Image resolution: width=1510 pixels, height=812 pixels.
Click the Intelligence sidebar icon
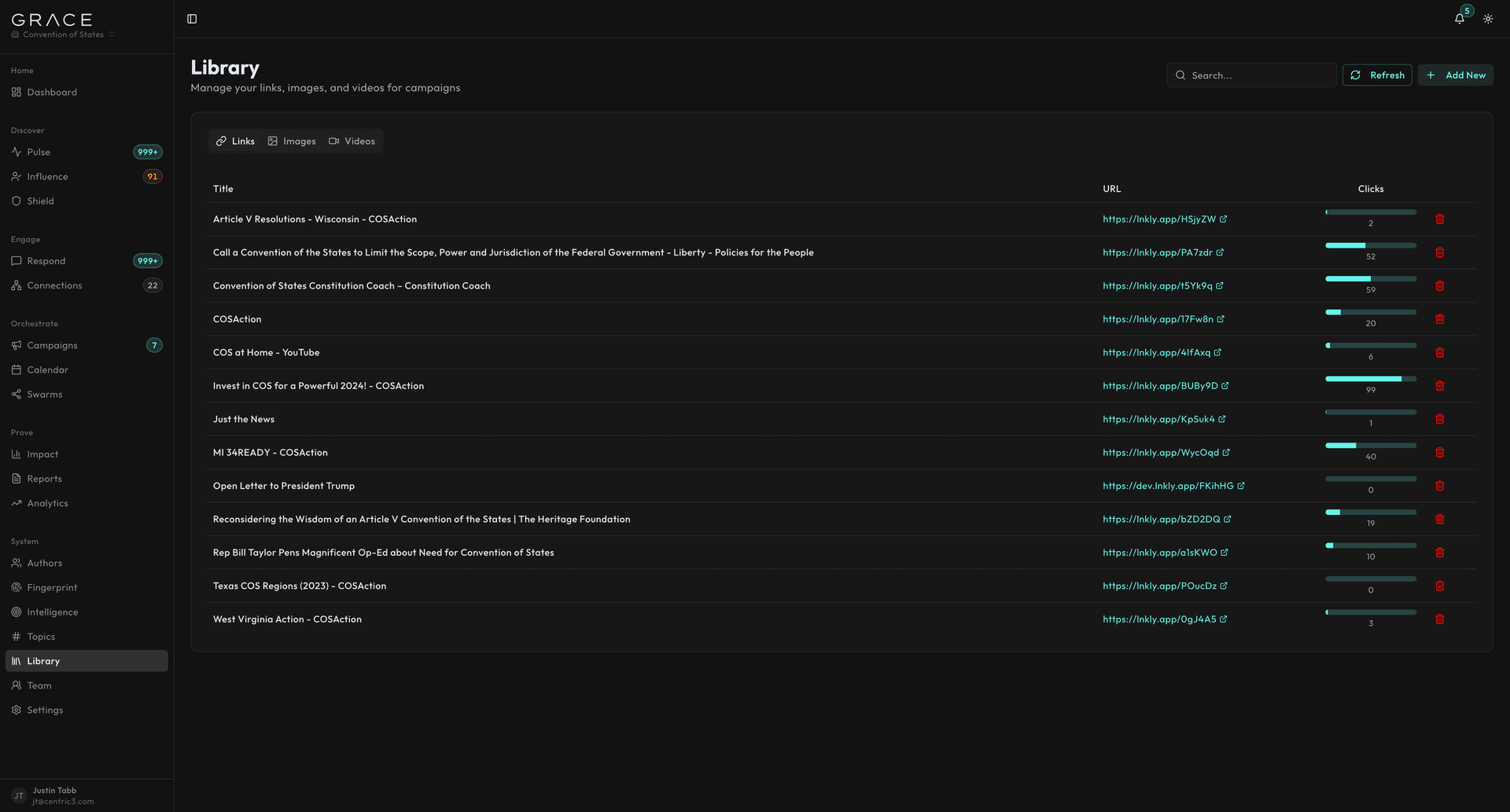click(17, 612)
